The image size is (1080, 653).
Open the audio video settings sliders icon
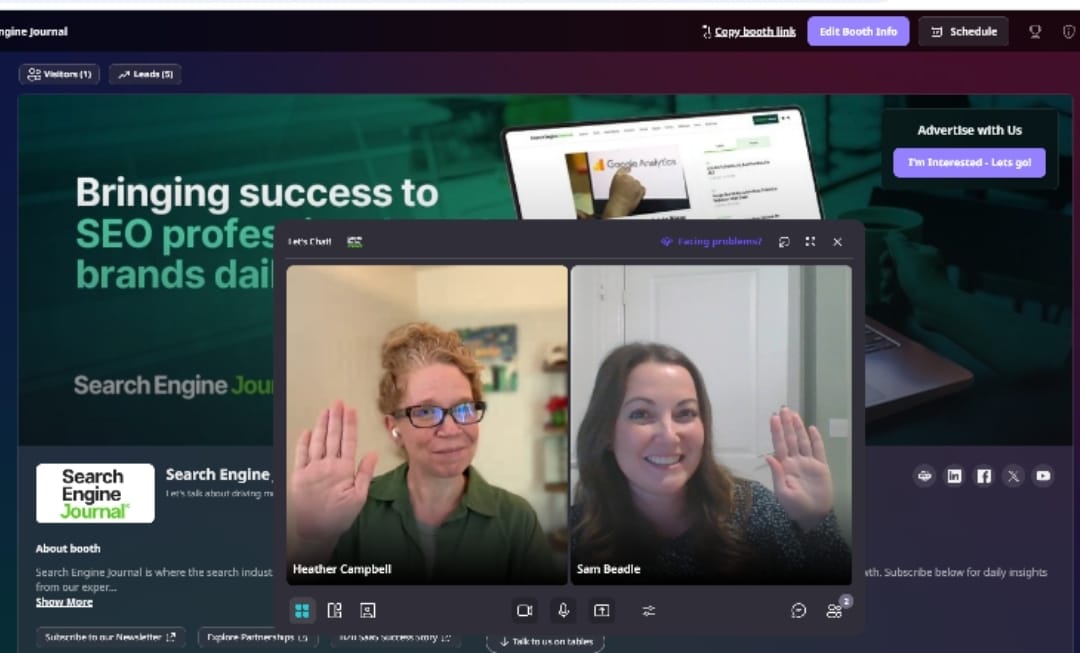[649, 610]
